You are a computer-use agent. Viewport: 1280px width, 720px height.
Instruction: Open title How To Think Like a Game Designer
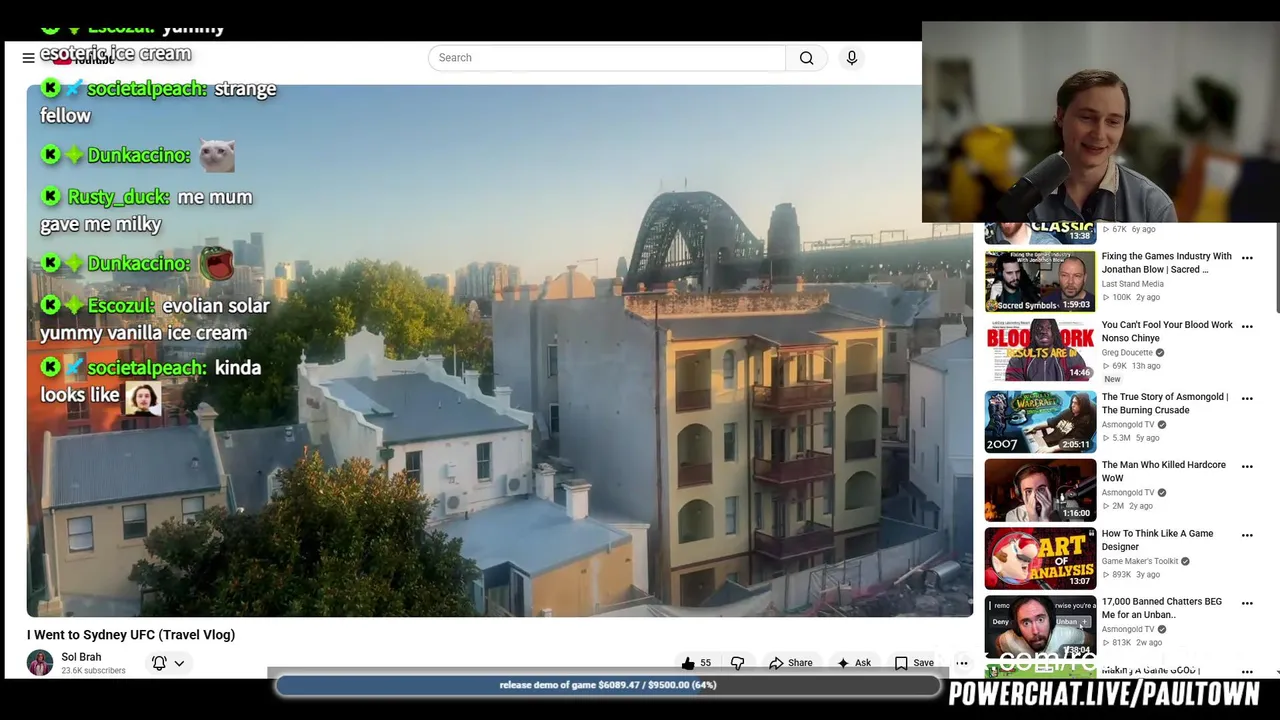1157,540
